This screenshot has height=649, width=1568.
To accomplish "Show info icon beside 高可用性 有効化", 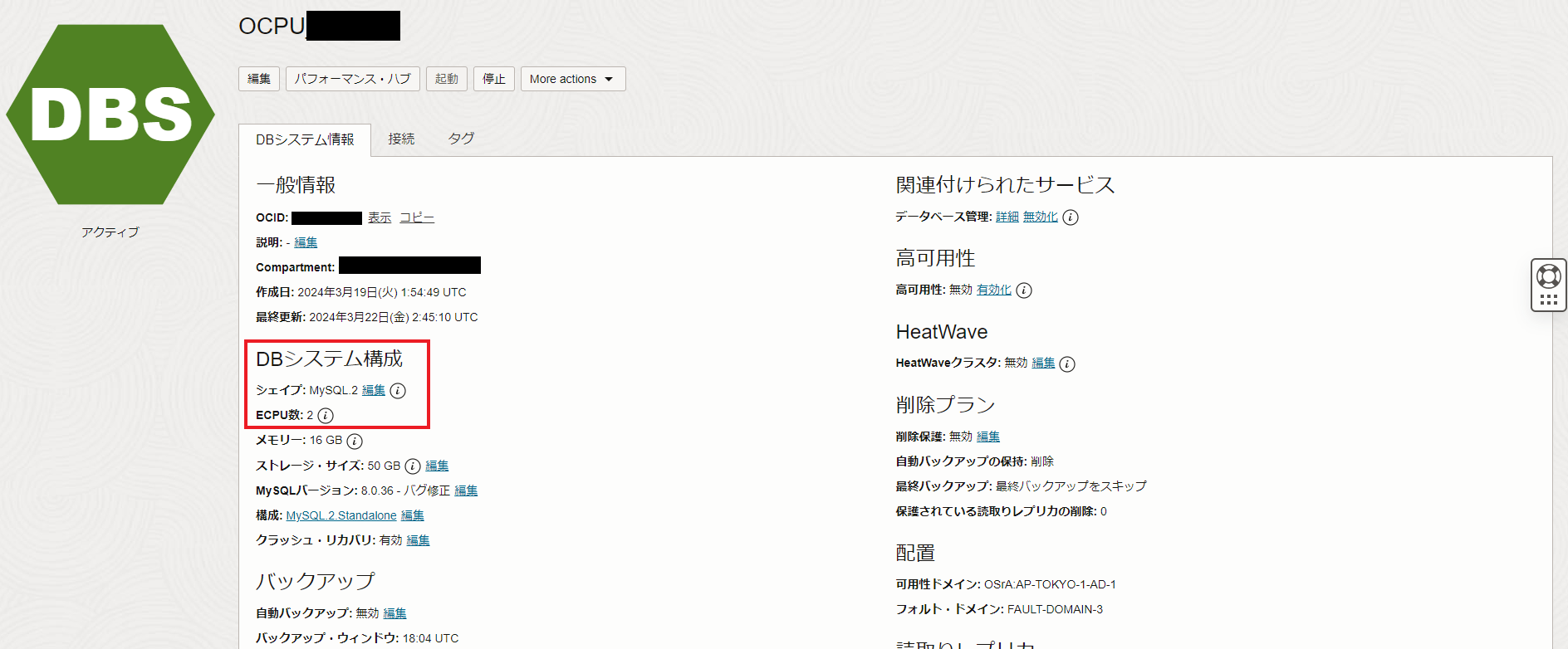I will pyautogui.click(x=1024, y=290).
